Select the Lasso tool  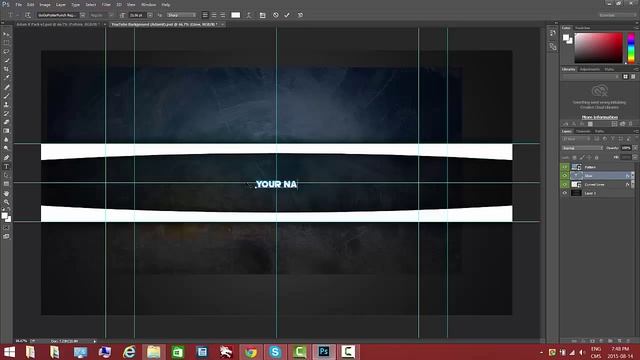click(x=7, y=51)
